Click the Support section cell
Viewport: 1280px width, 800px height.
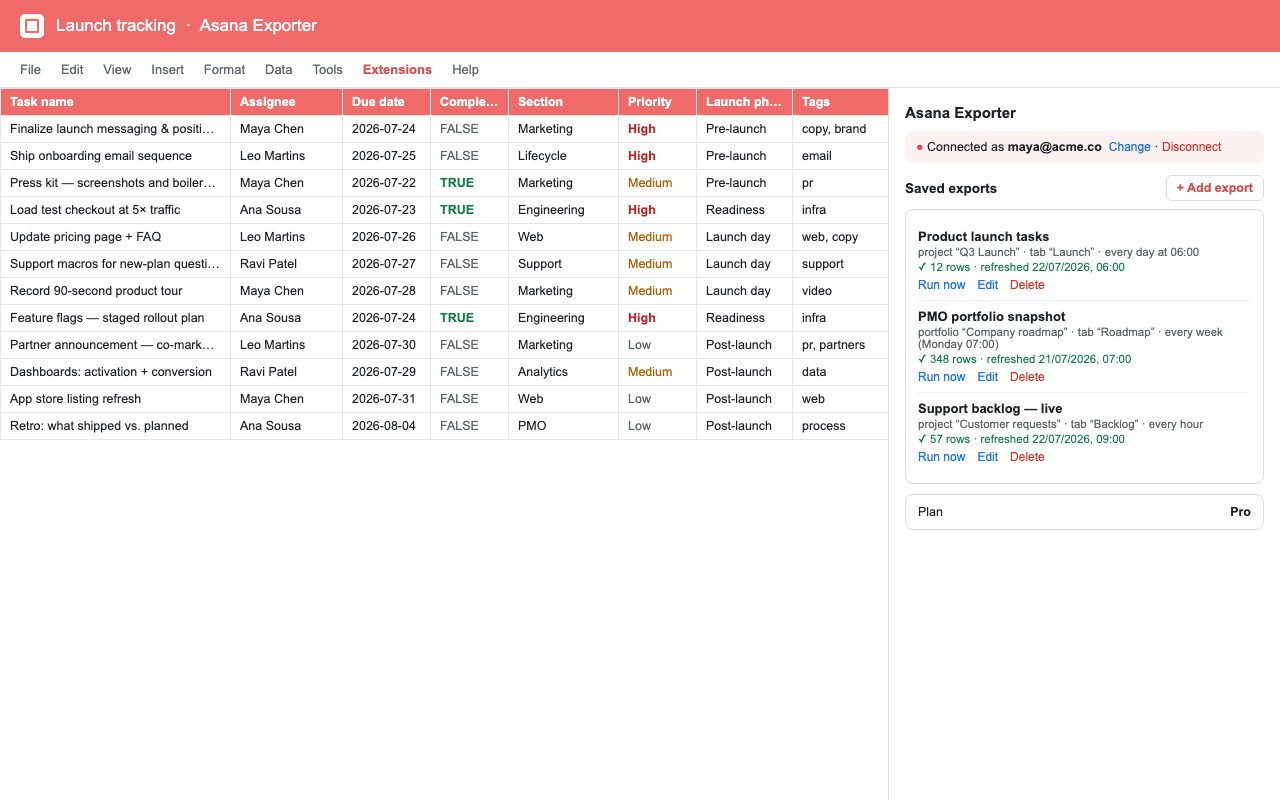[x=563, y=264]
